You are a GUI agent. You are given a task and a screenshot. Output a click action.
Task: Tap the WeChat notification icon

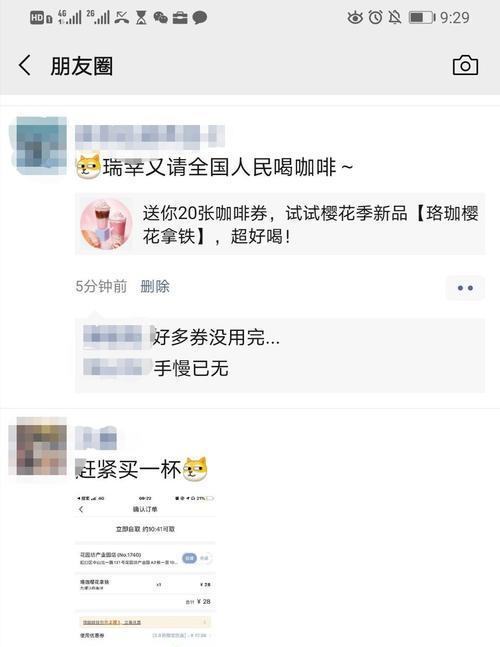[x=160, y=17]
